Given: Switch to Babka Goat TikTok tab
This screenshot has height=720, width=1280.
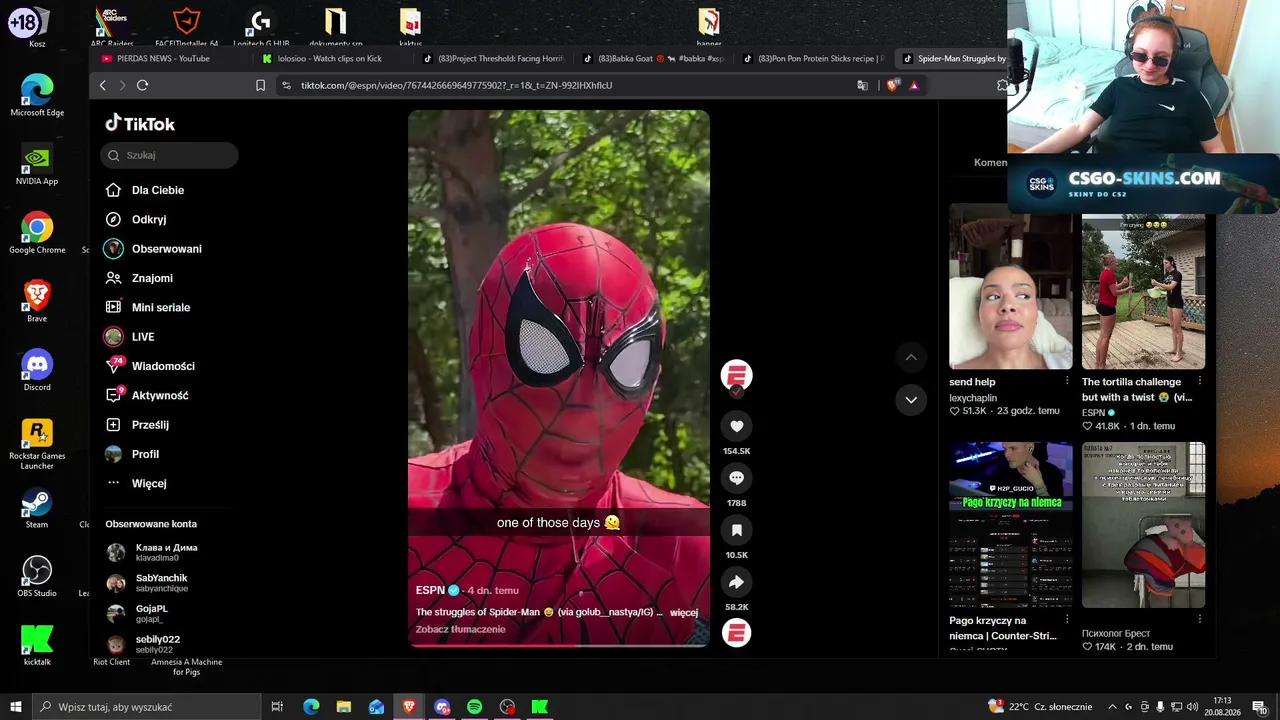Looking at the screenshot, I should point(653,58).
